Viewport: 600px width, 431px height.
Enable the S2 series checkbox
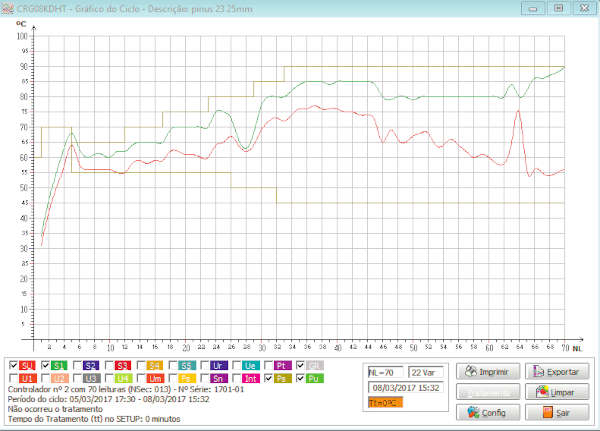point(77,366)
